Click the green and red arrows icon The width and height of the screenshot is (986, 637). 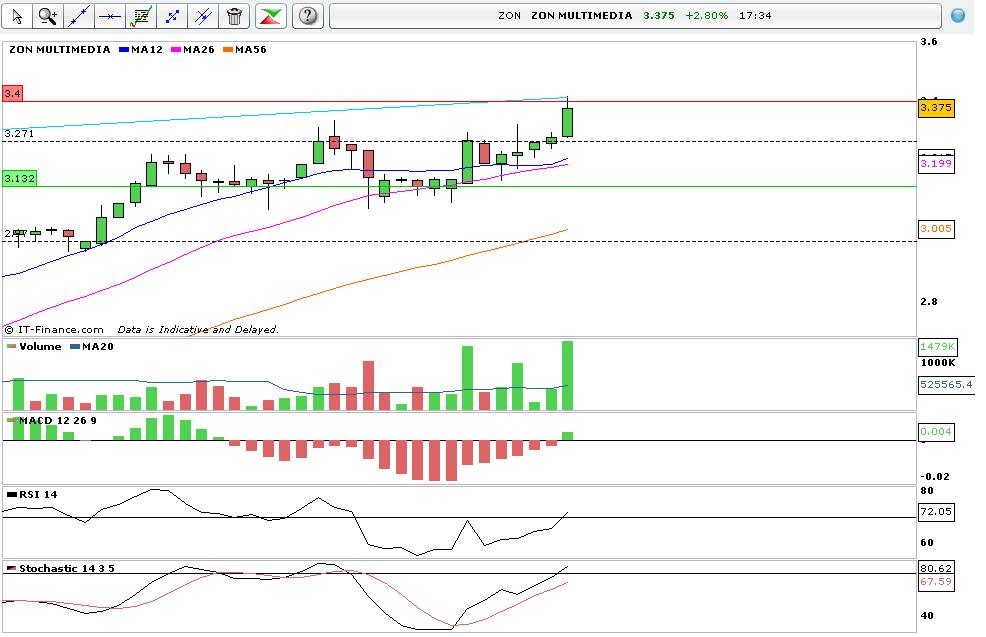[x=271, y=16]
